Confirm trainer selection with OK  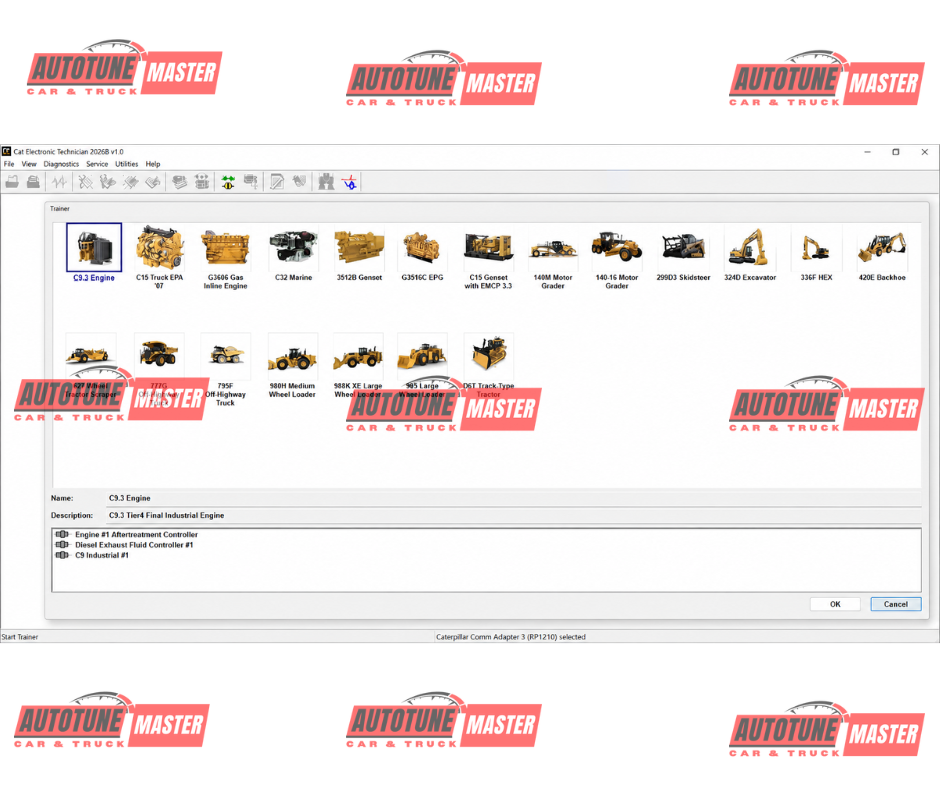click(x=835, y=604)
